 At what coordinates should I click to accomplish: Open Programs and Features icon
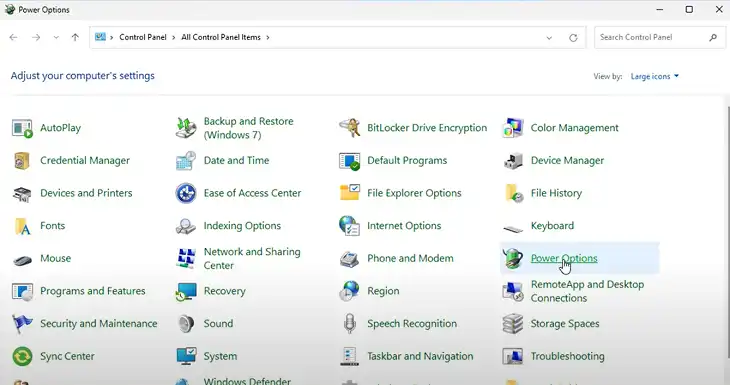[22, 291]
